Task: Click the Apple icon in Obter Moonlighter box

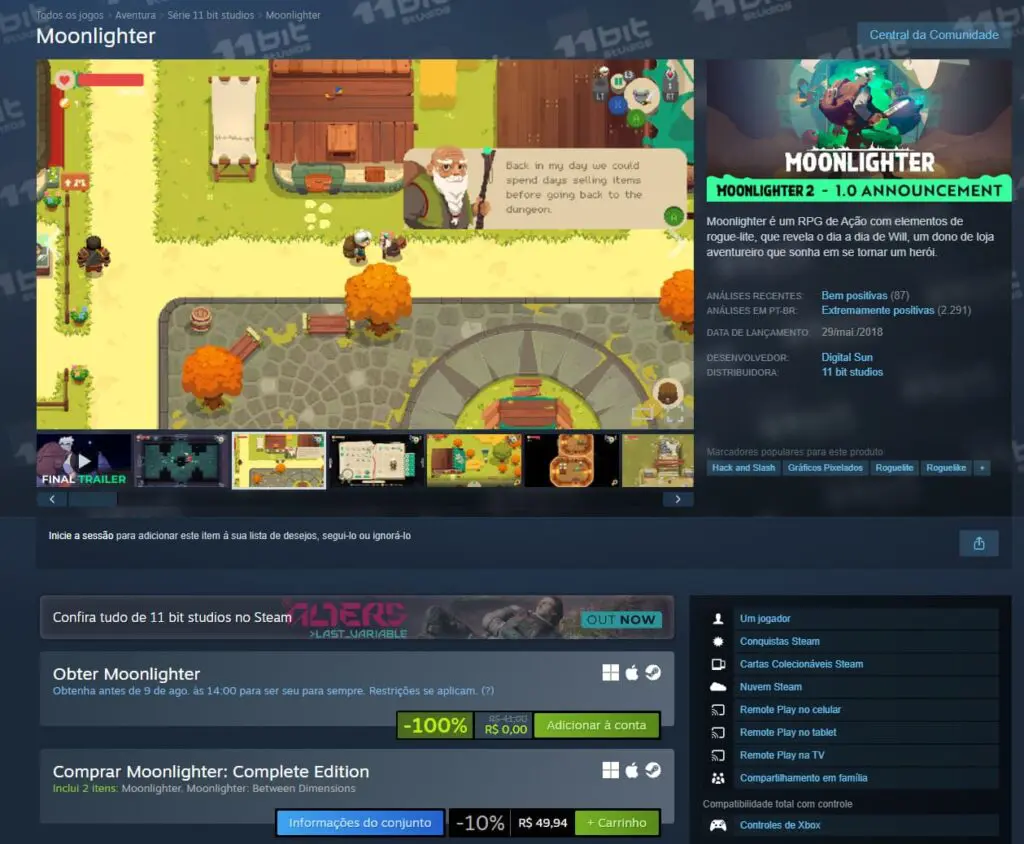Action: point(632,673)
